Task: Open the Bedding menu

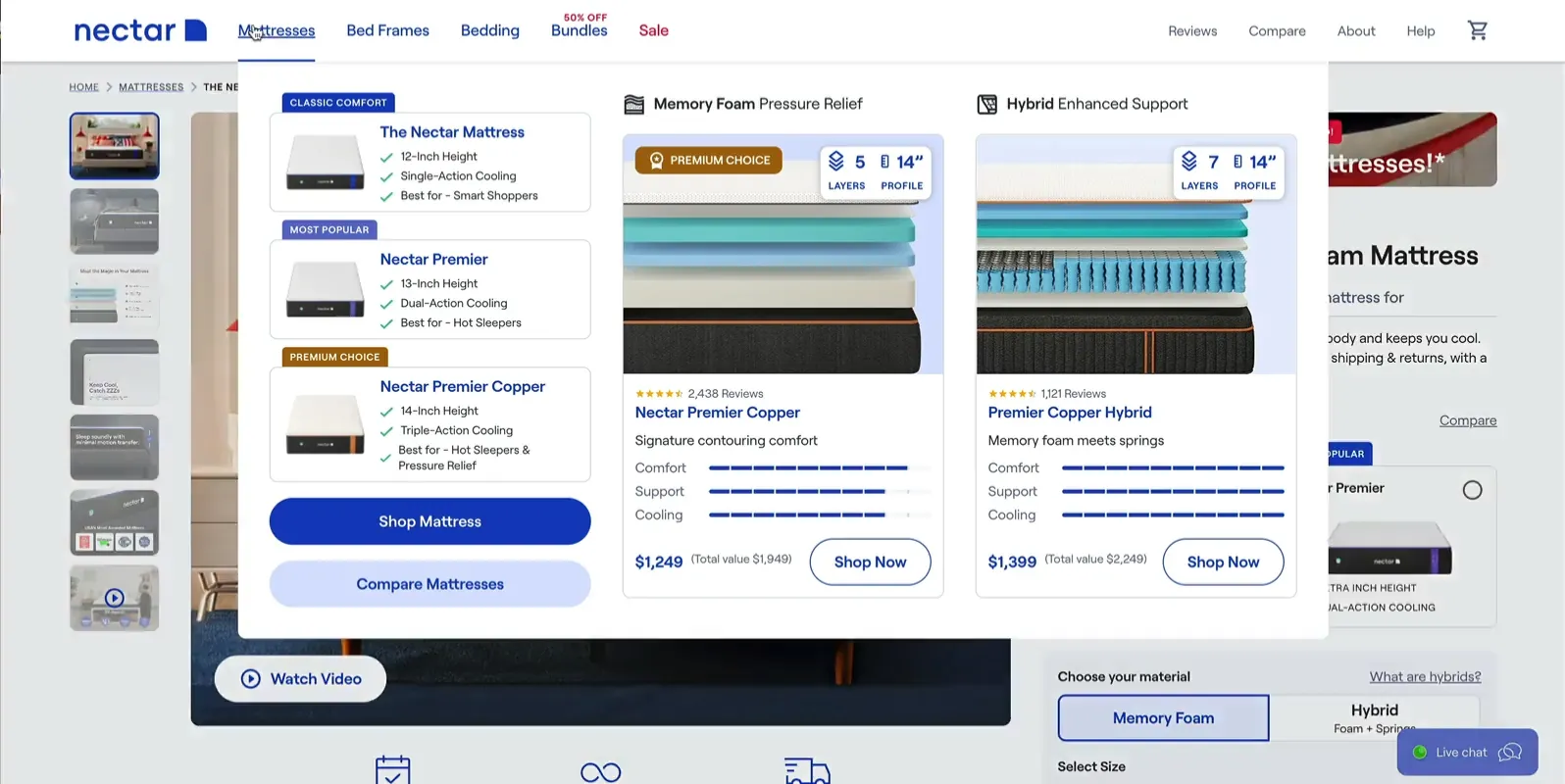Action: coord(490,30)
